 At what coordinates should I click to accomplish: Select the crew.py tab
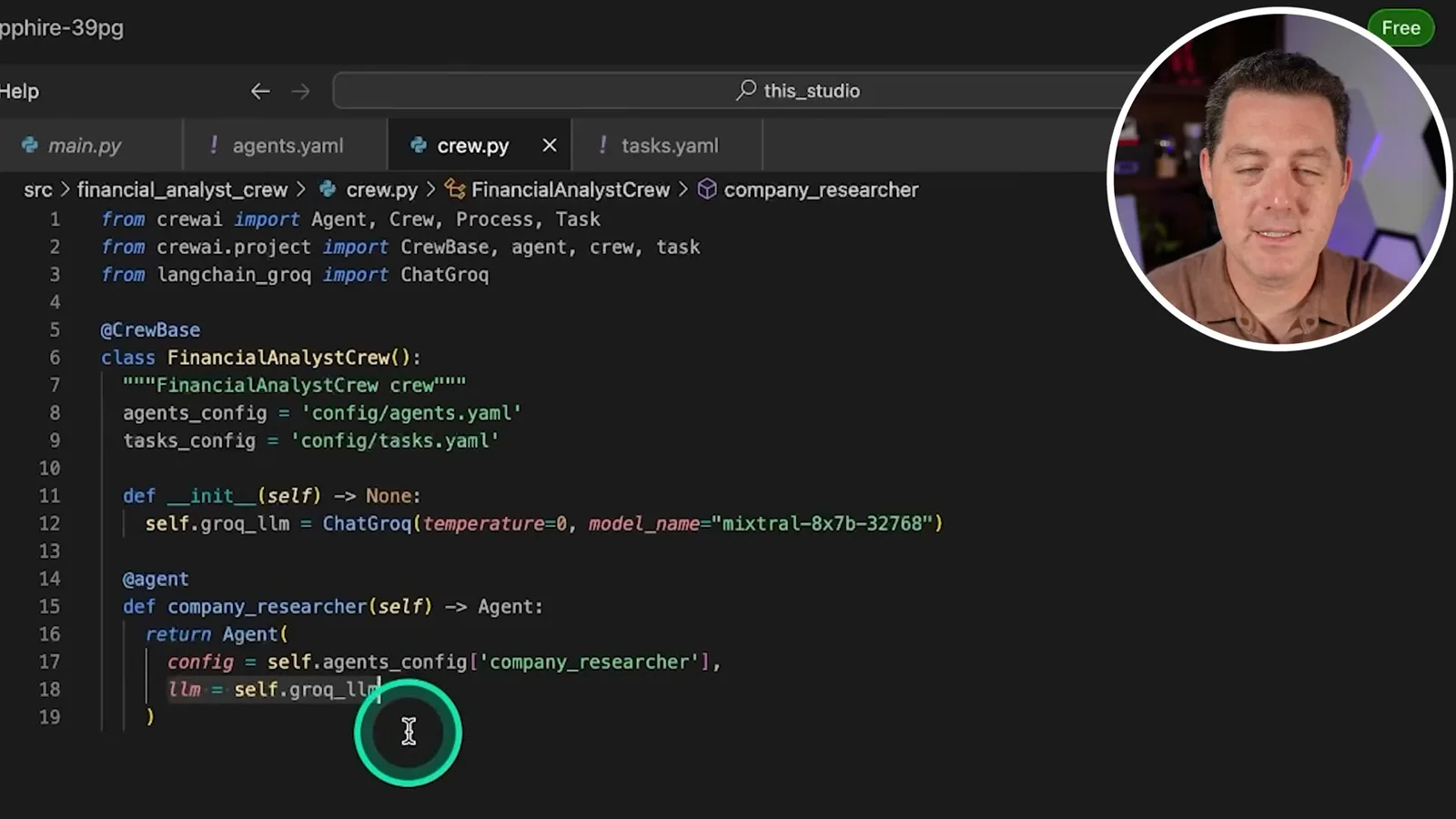[x=480, y=146]
